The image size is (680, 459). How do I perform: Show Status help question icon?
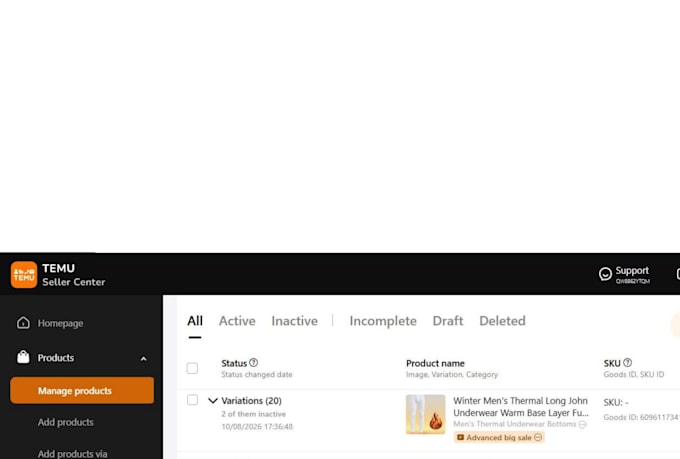[x=254, y=362]
